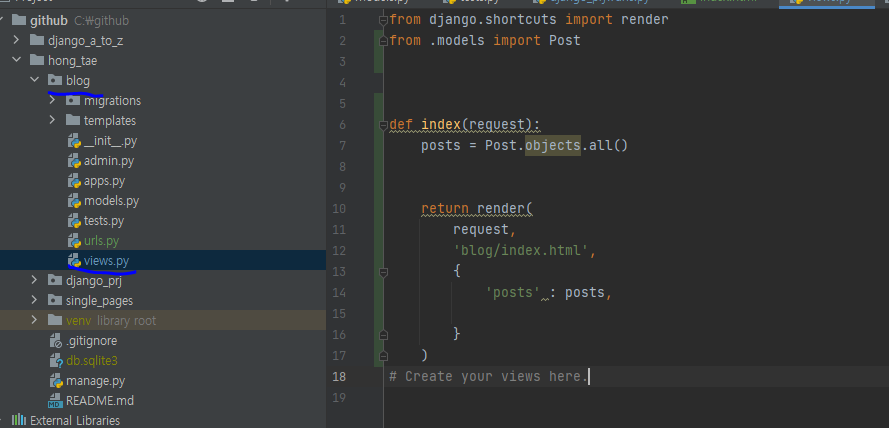Click the folder icon of the github root

(19, 21)
